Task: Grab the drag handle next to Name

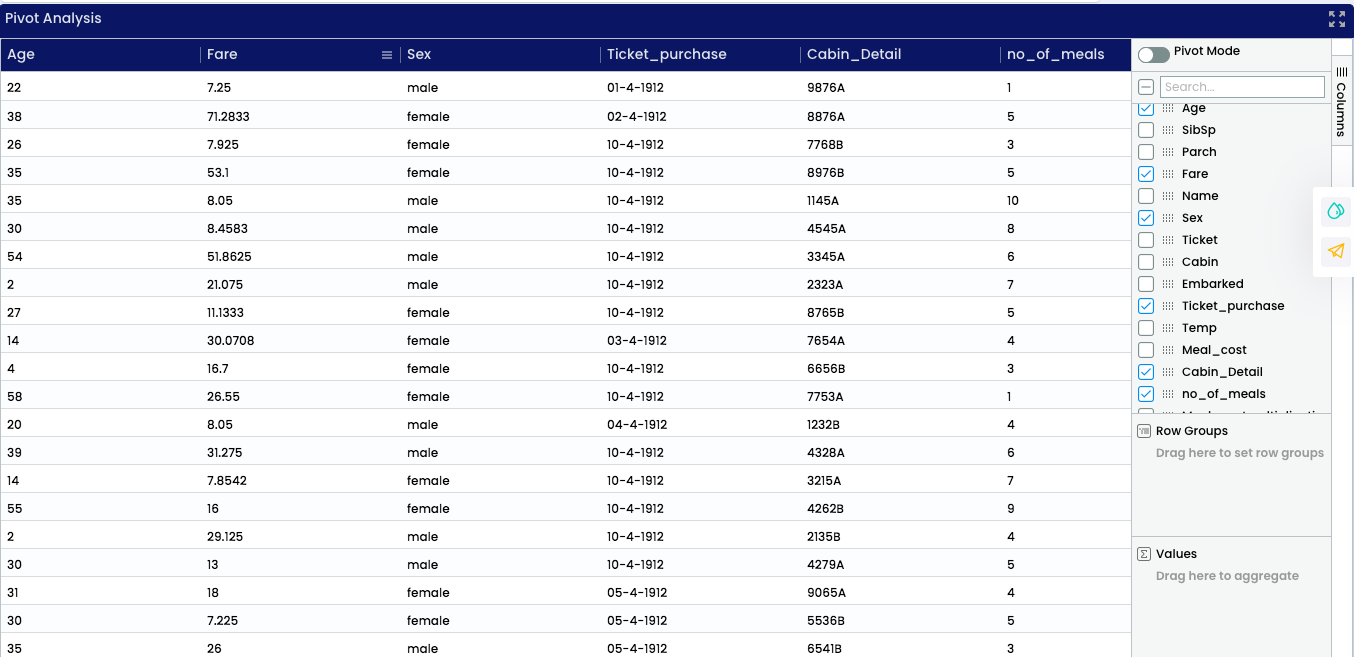Action: click(1168, 196)
